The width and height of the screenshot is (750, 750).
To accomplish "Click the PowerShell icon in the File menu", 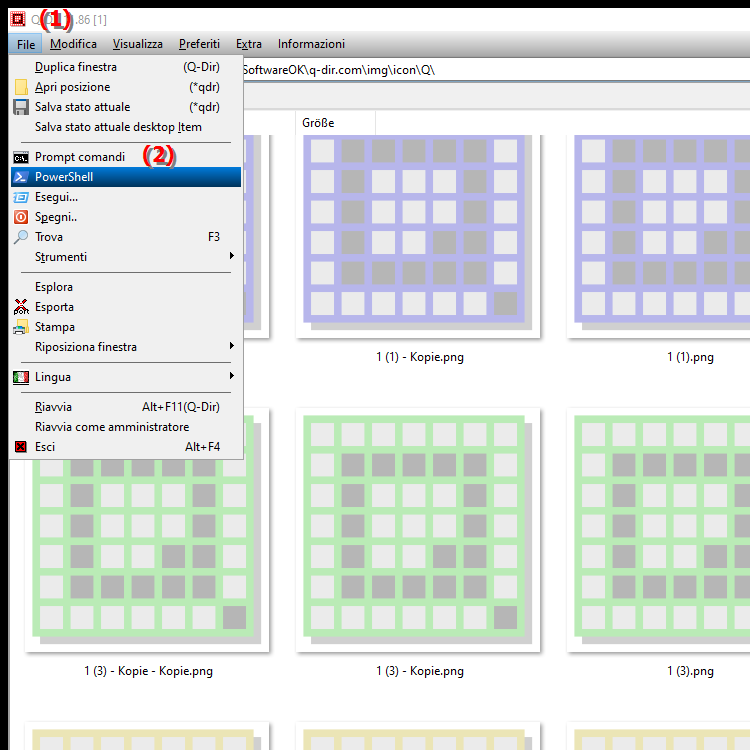I will (x=21, y=177).
